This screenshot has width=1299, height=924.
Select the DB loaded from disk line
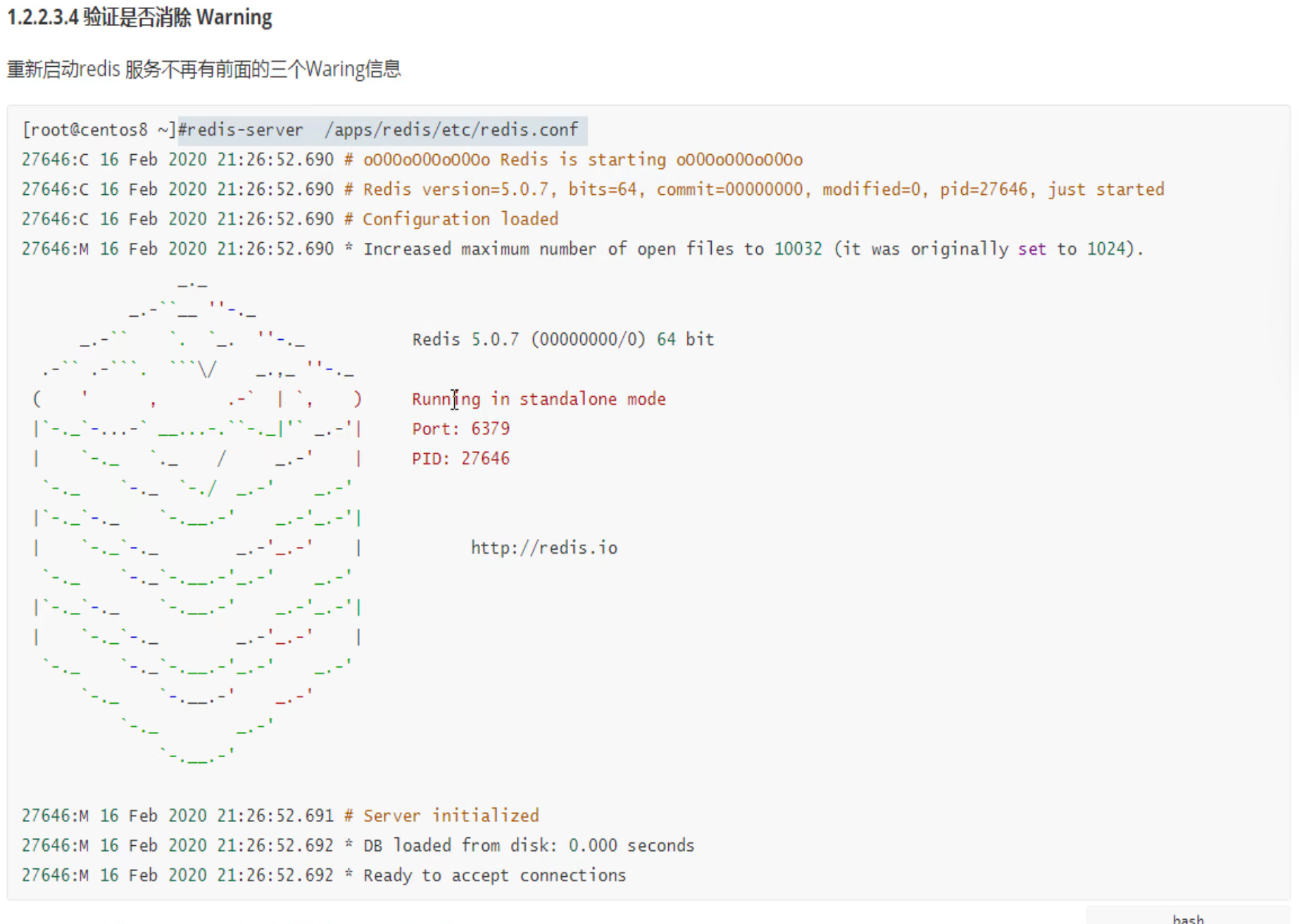coord(357,845)
